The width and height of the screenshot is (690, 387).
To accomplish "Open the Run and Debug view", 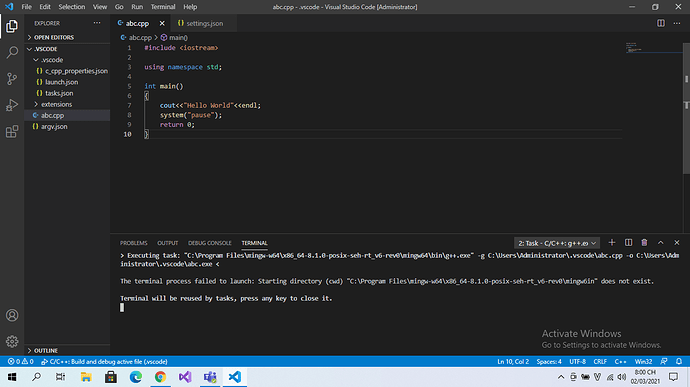I will tap(12, 105).
